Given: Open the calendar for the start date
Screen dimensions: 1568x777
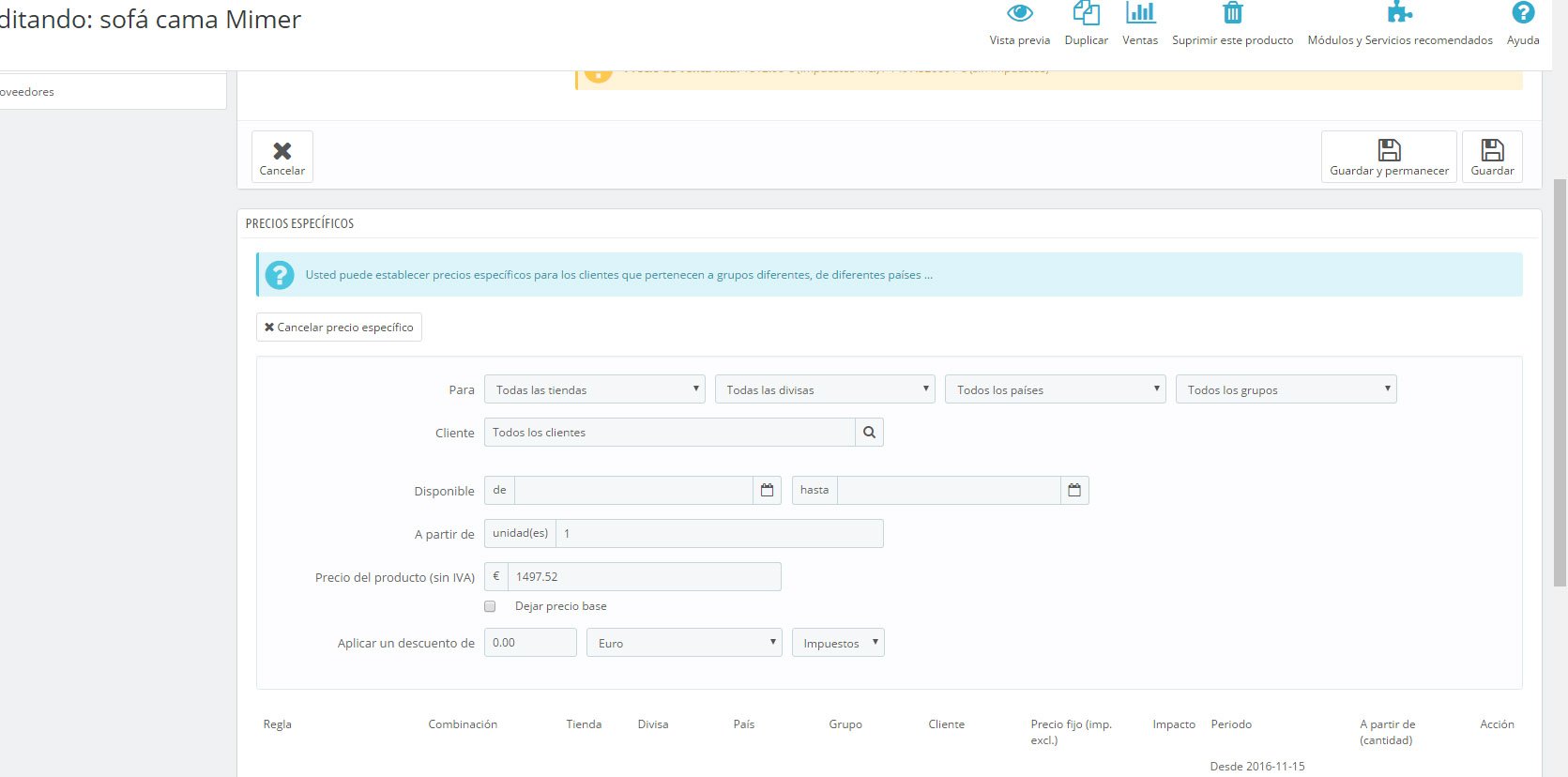Looking at the screenshot, I should click(767, 491).
